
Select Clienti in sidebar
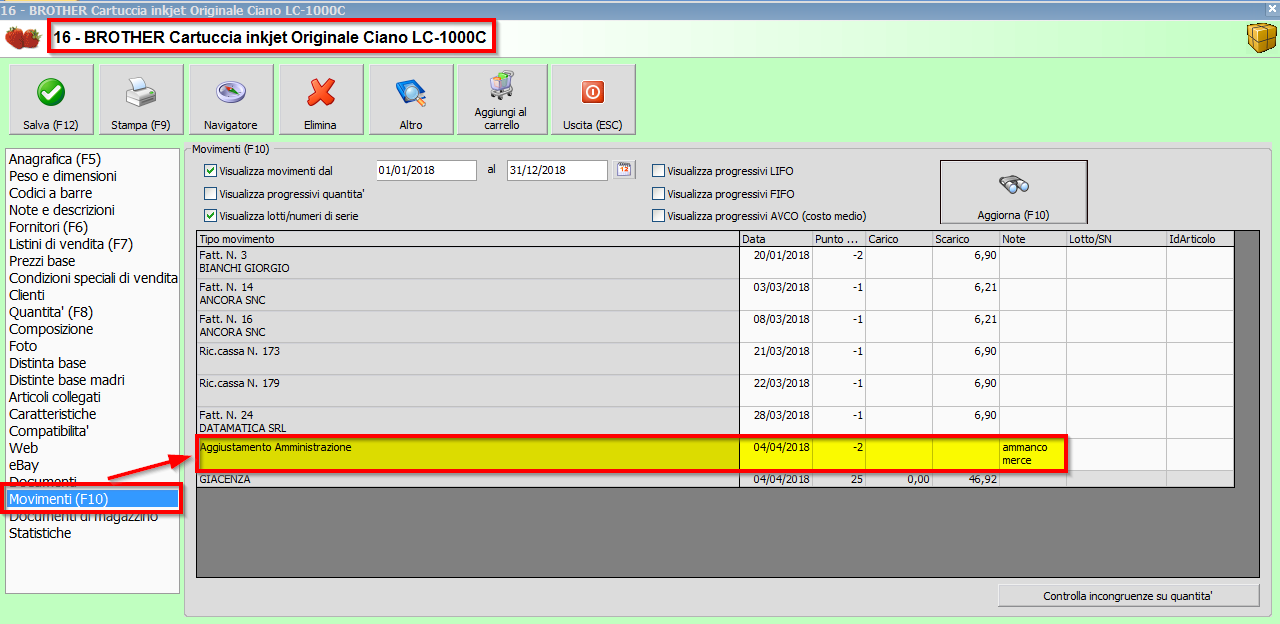click(x=27, y=295)
